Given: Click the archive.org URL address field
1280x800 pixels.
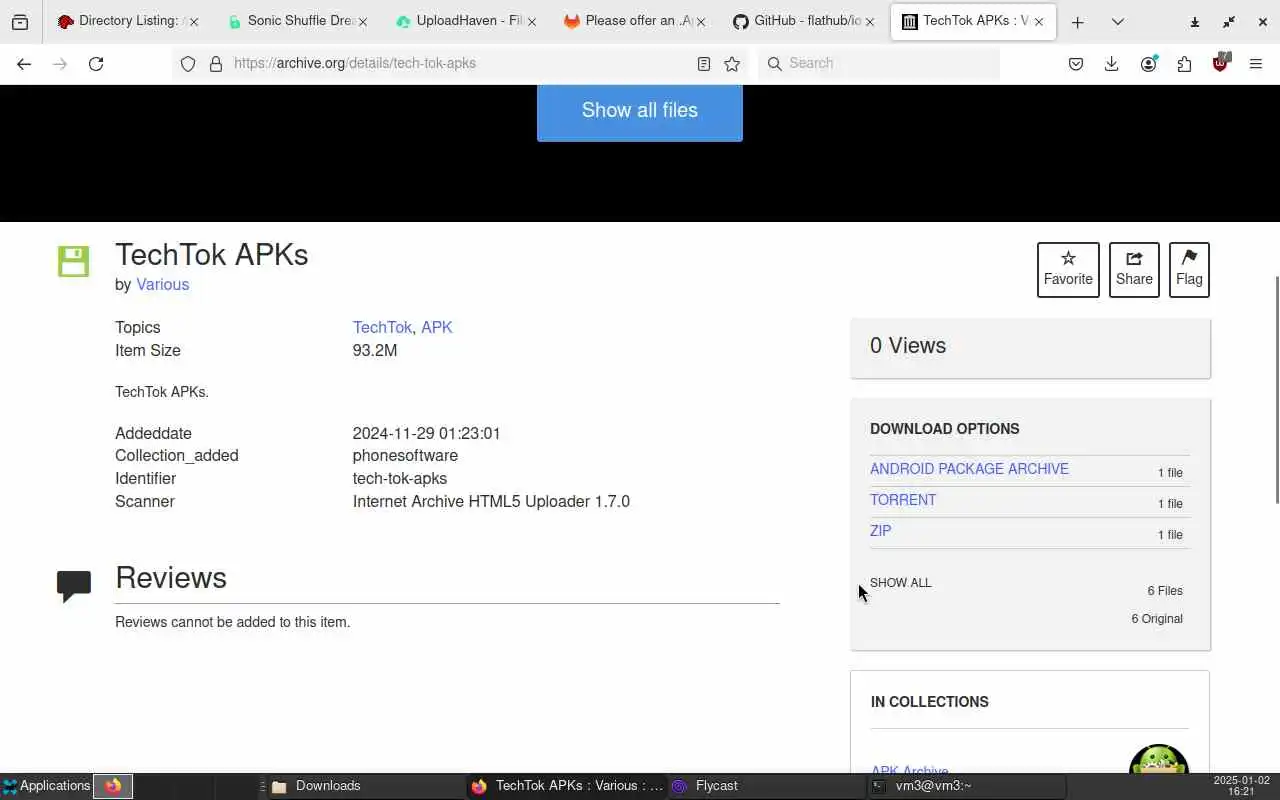Looking at the screenshot, I should tap(460, 63).
